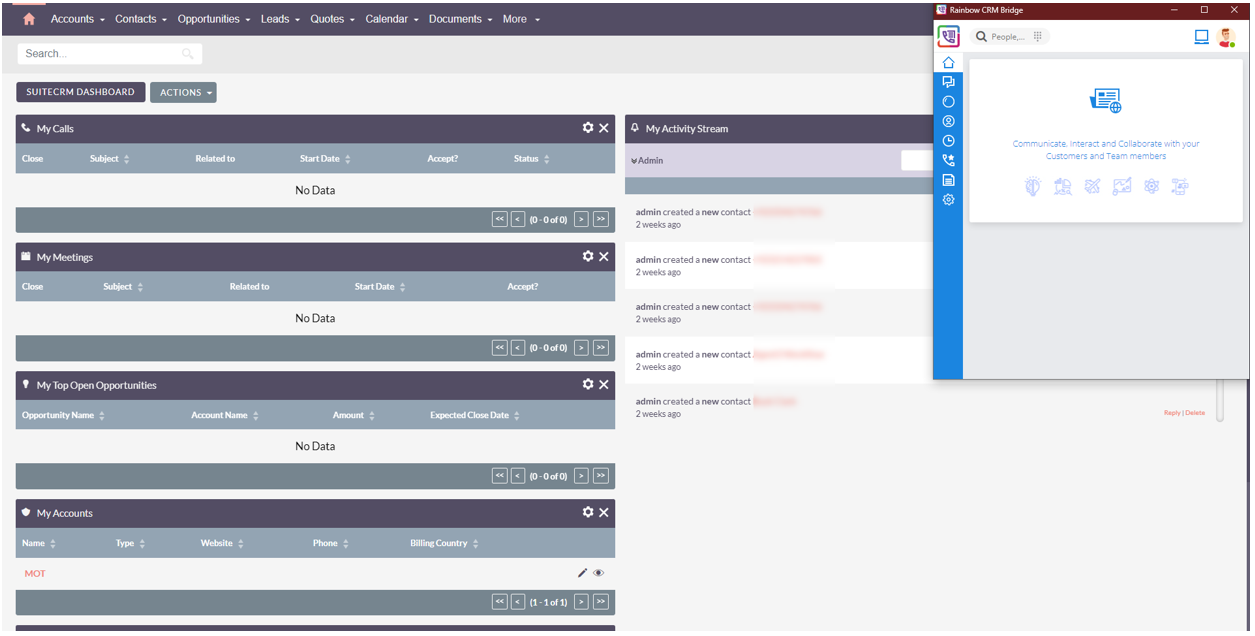Open the contacts person icon in Rainbow sidebar
Image resolution: width=1255 pixels, height=636 pixels.
(x=948, y=121)
